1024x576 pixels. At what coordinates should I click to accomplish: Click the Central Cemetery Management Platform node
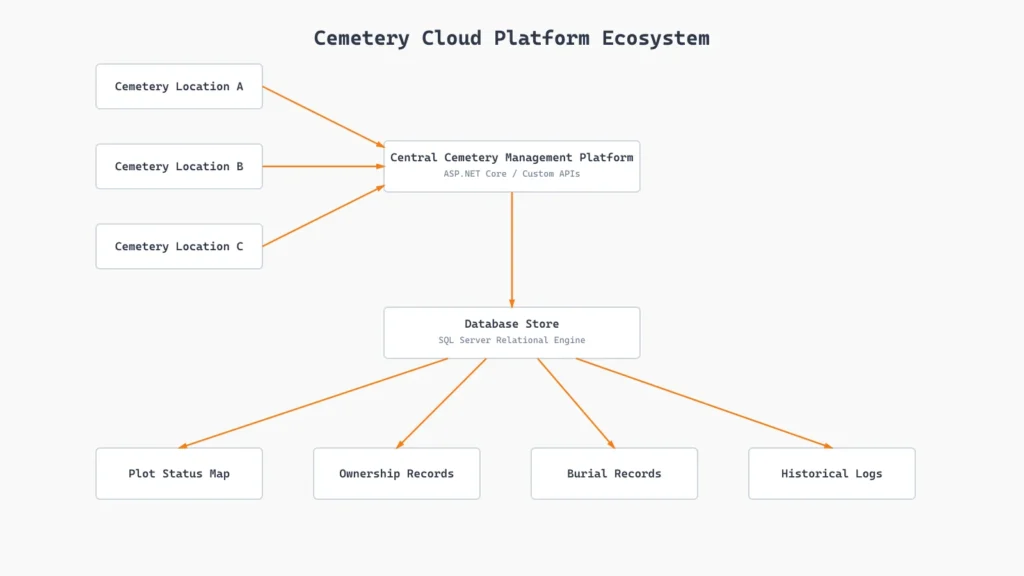pos(512,166)
